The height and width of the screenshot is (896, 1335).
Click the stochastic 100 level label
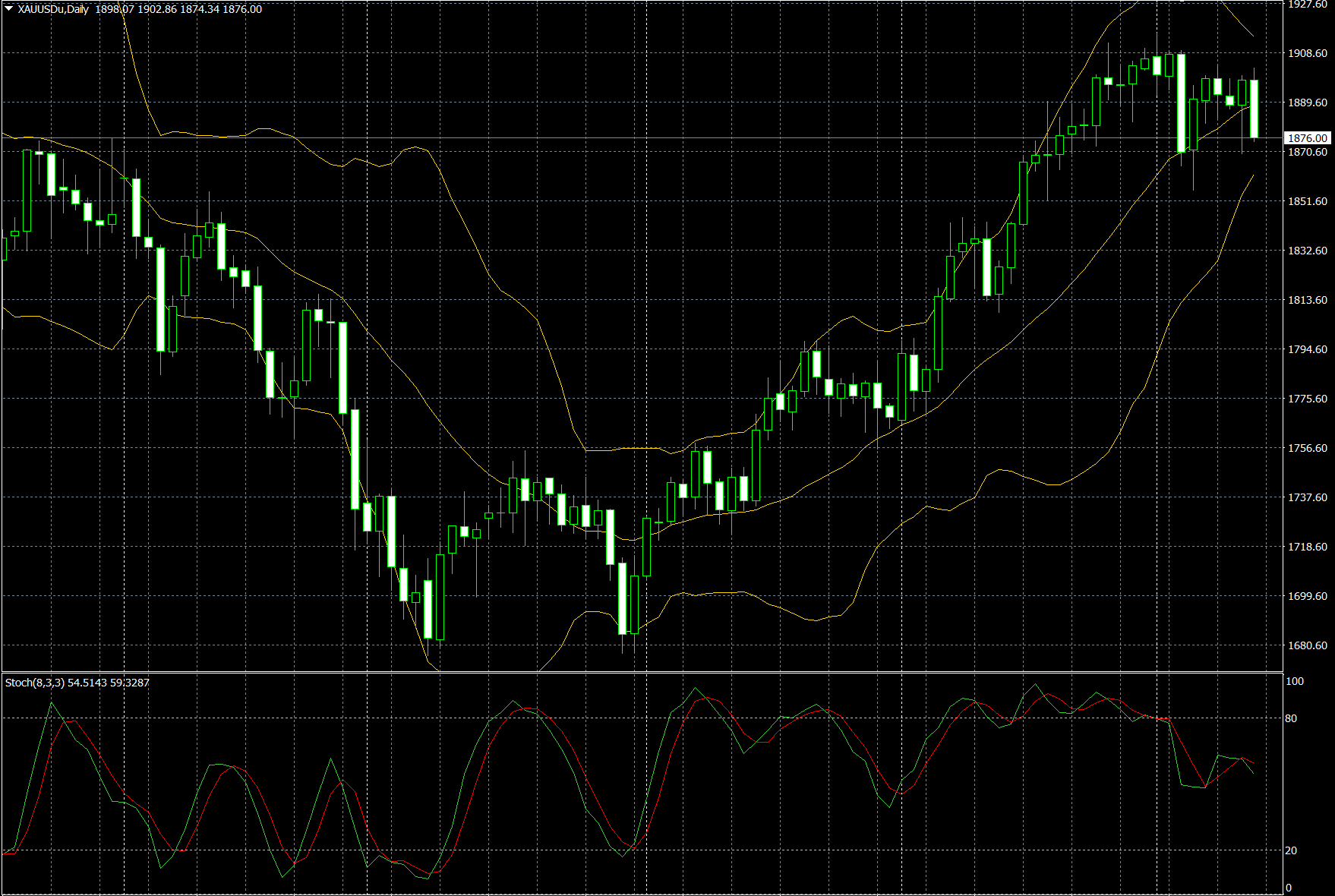tap(1295, 681)
